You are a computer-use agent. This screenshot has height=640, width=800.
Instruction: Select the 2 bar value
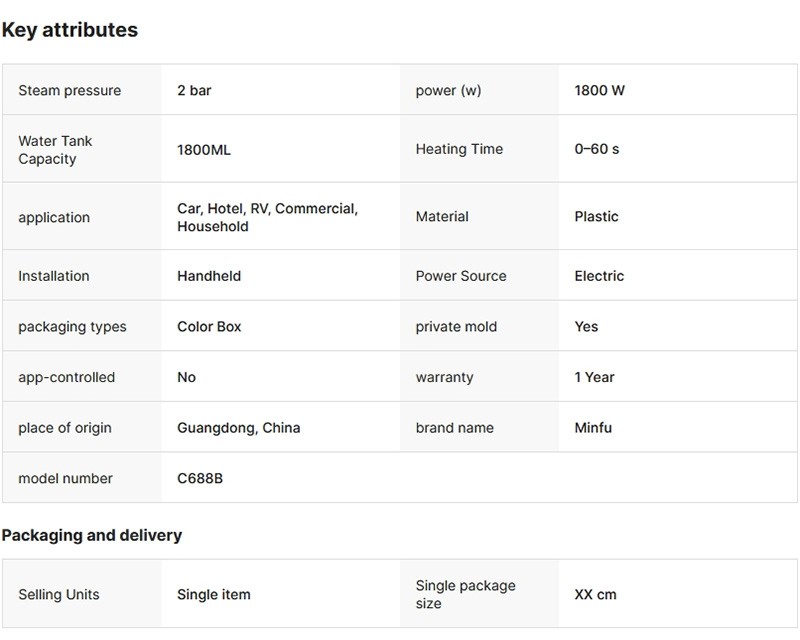point(194,90)
